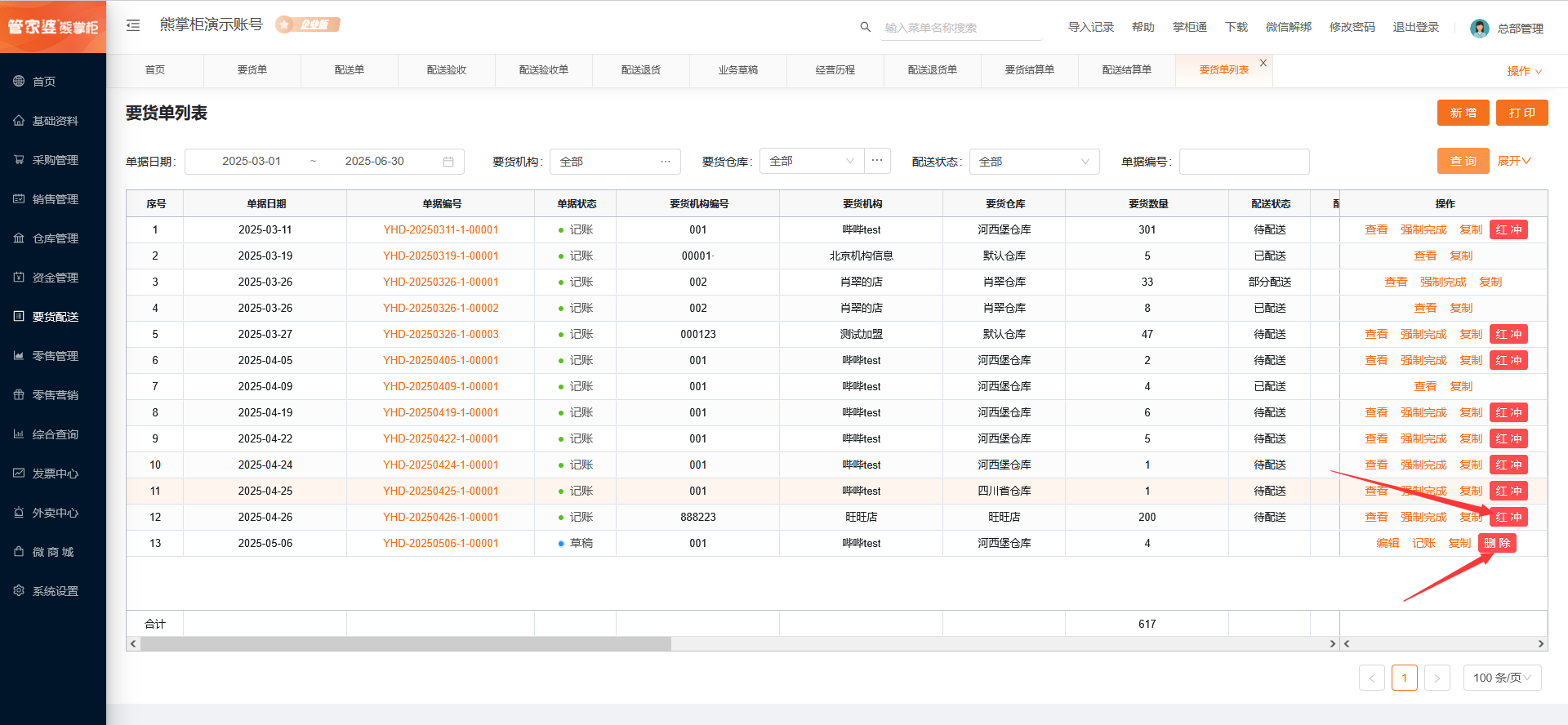Click the 单据日期 column header
The height and width of the screenshot is (725, 1568).
click(x=265, y=203)
